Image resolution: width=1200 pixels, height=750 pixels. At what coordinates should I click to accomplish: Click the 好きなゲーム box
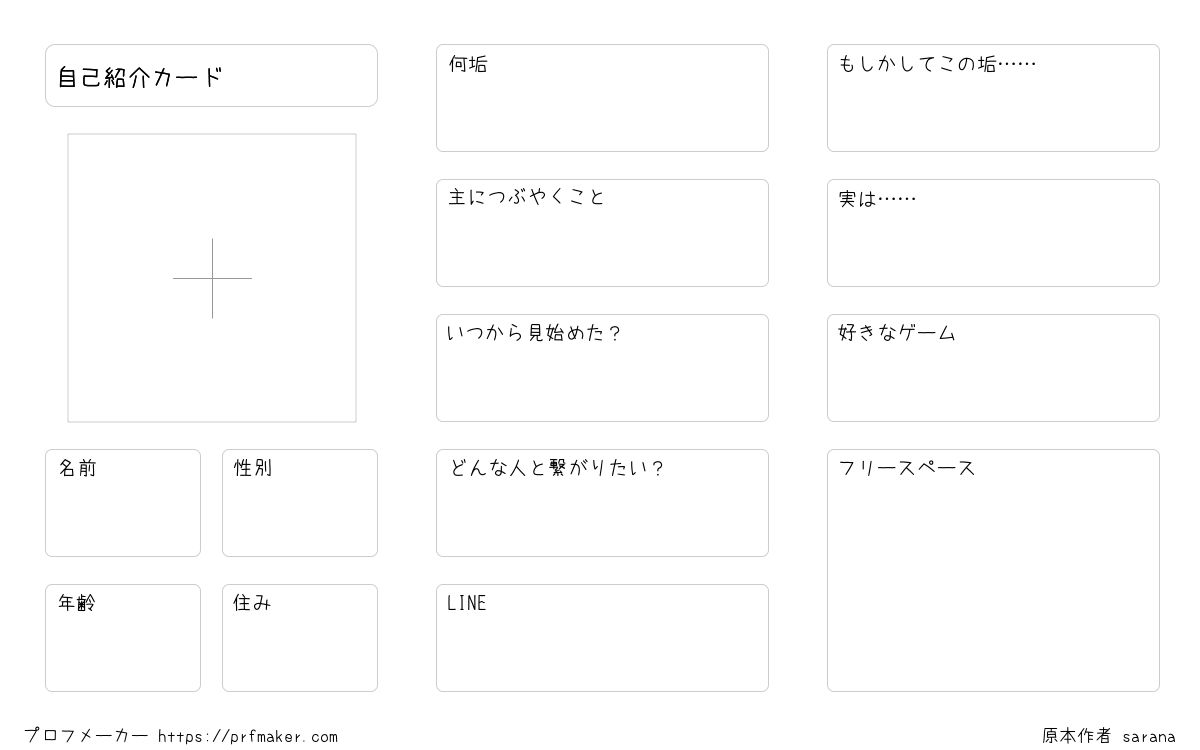click(x=993, y=368)
